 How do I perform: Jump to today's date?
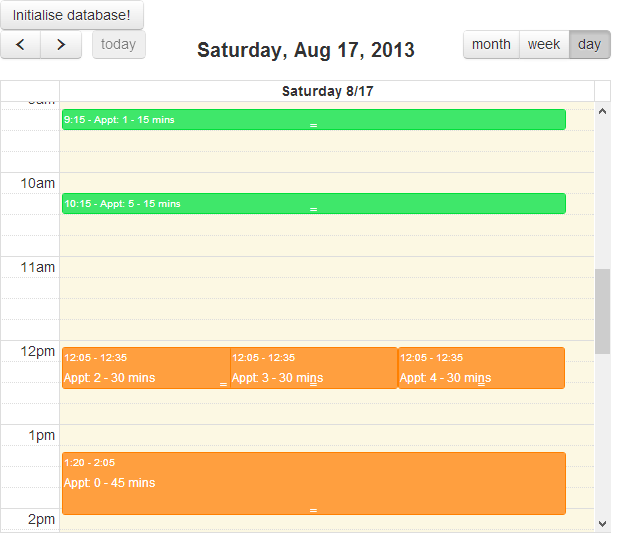(119, 45)
